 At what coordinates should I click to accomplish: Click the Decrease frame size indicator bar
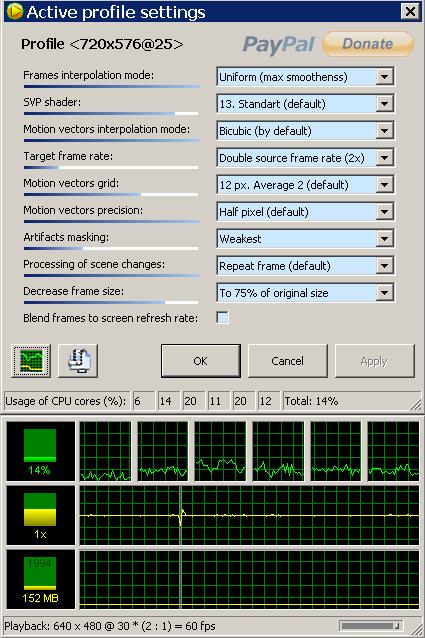coord(111,302)
